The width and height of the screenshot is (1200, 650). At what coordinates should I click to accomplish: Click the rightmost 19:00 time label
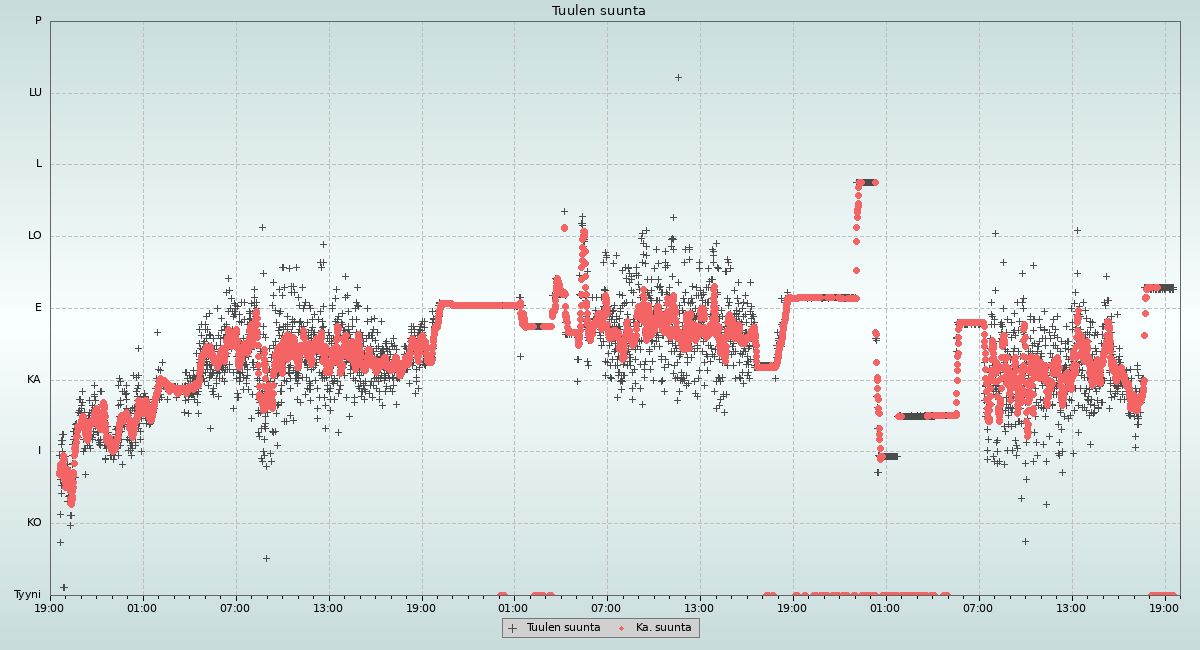tap(1164, 607)
